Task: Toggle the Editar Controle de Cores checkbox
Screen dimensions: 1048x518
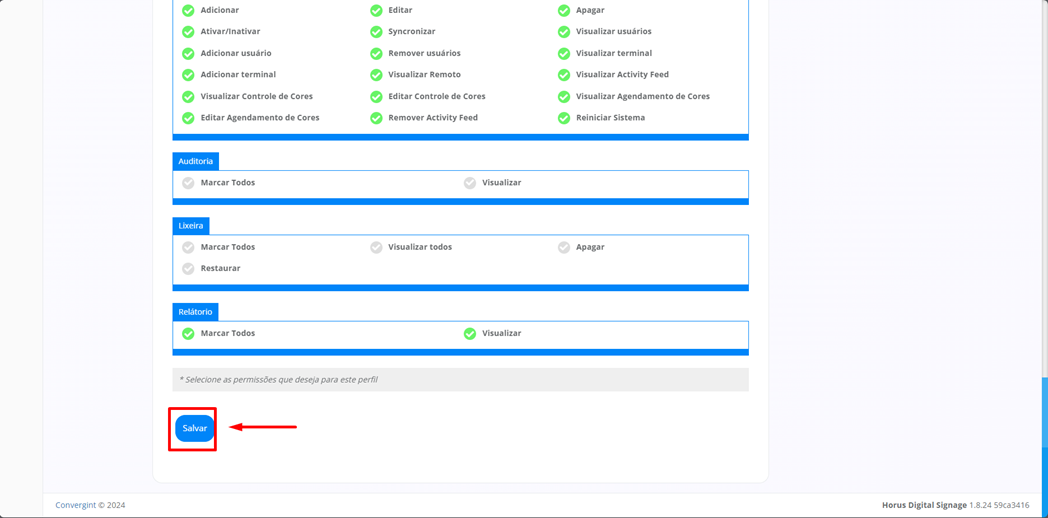Action: 376,96
